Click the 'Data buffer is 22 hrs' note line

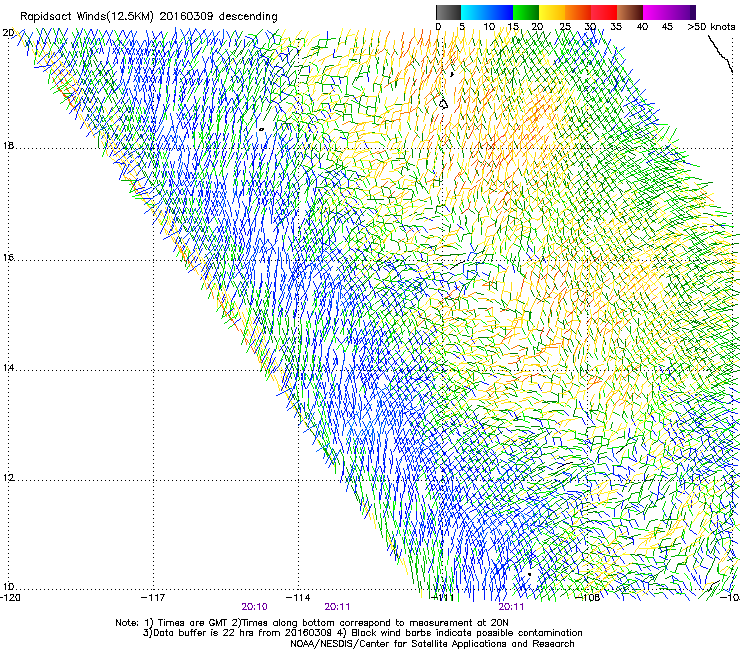(x=362, y=633)
